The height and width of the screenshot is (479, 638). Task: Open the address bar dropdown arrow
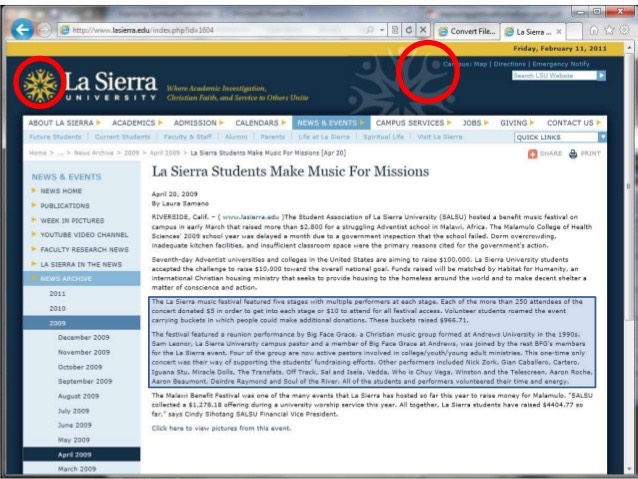tap(382, 30)
